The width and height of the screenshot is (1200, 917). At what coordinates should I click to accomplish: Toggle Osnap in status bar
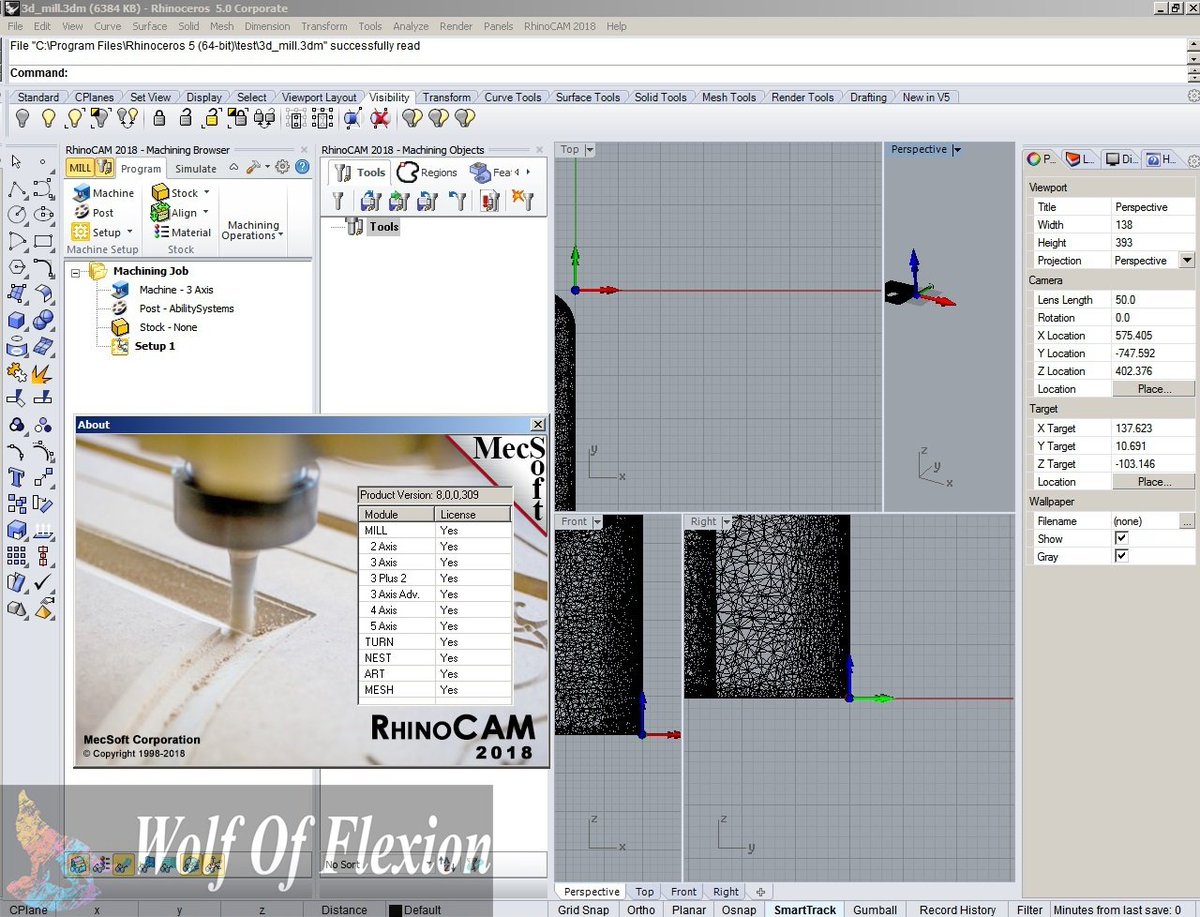[739, 909]
